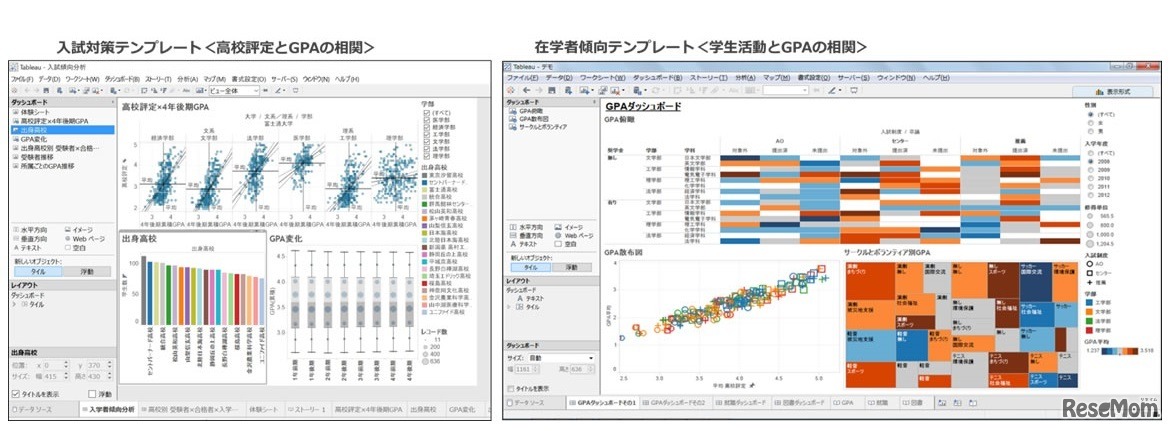Open マップ(M) menu in demo window
Viewport: 1173px width, 431px height.
pos(777,78)
